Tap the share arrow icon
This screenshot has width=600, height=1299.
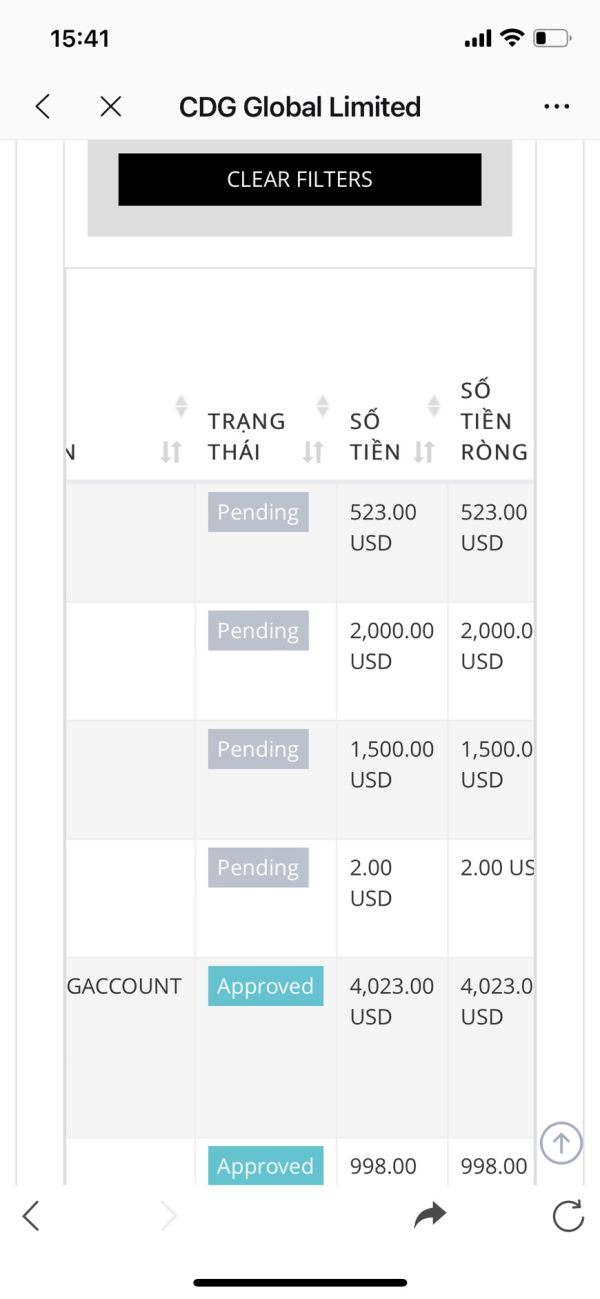coord(430,1215)
